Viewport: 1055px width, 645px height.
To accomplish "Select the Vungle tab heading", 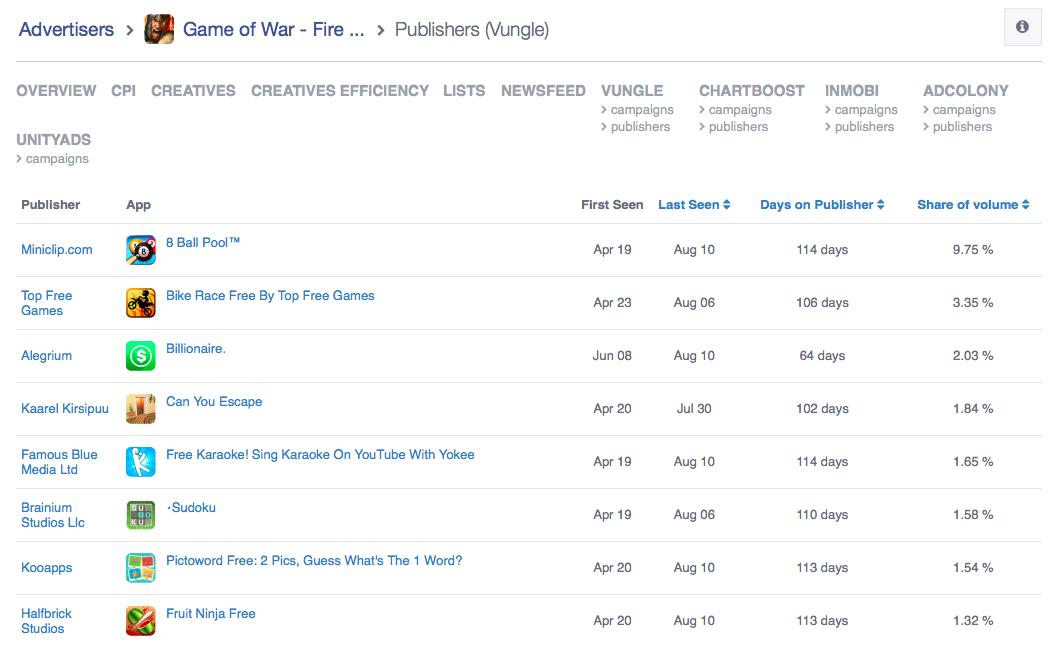I will pos(632,91).
